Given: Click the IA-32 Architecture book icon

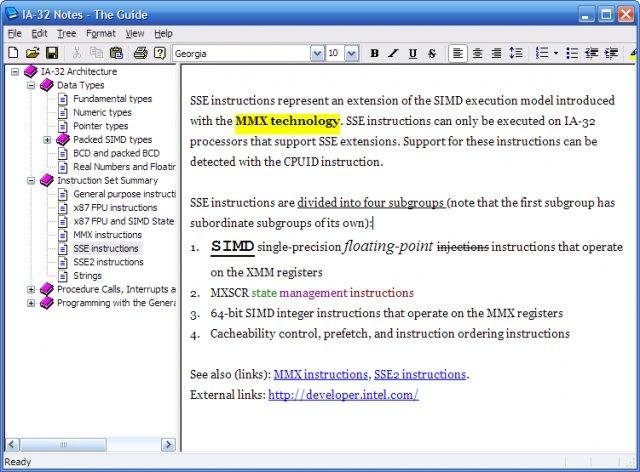Looking at the screenshot, I should click(31, 71).
